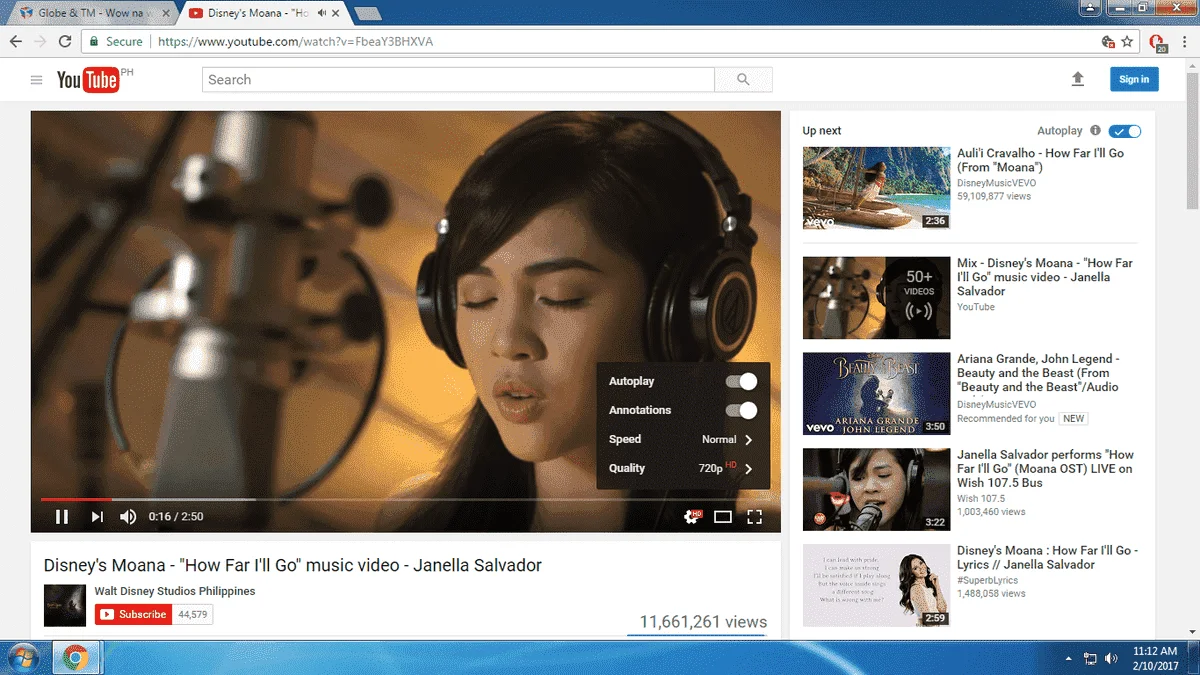The width and height of the screenshot is (1200, 675).
Task: Show hidden system tray icons
Action: [x=1069, y=659]
